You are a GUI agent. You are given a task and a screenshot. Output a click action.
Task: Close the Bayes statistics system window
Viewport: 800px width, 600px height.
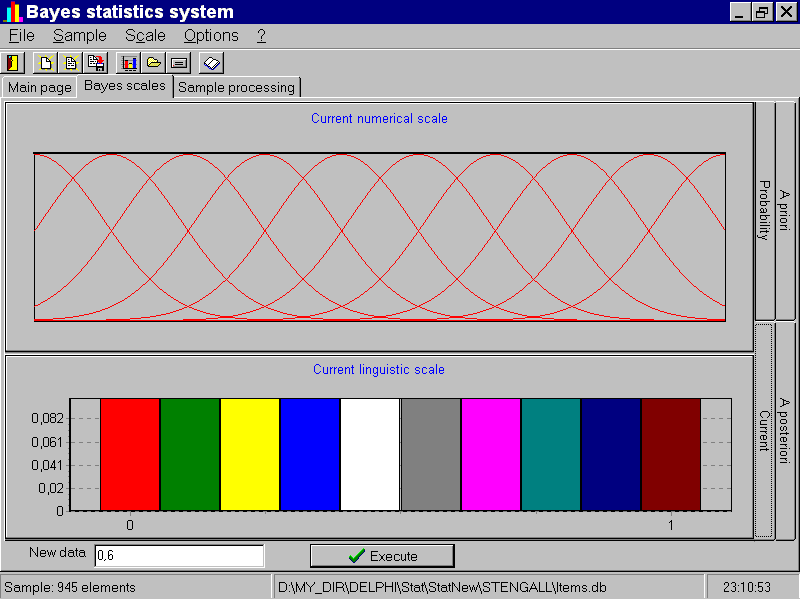(786, 12)
